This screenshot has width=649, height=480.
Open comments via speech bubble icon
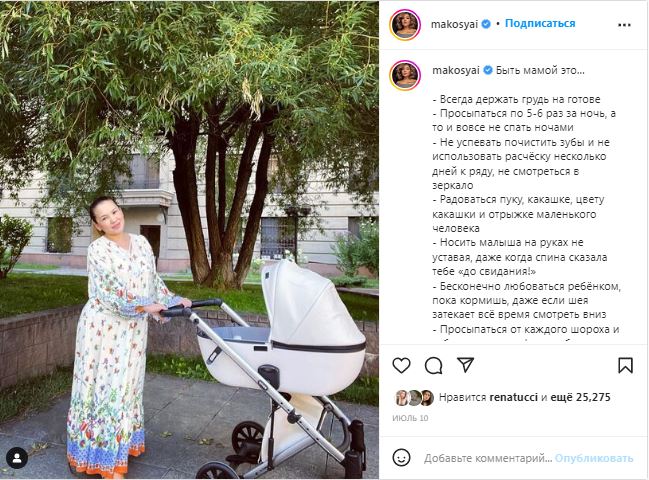point(433,366)
